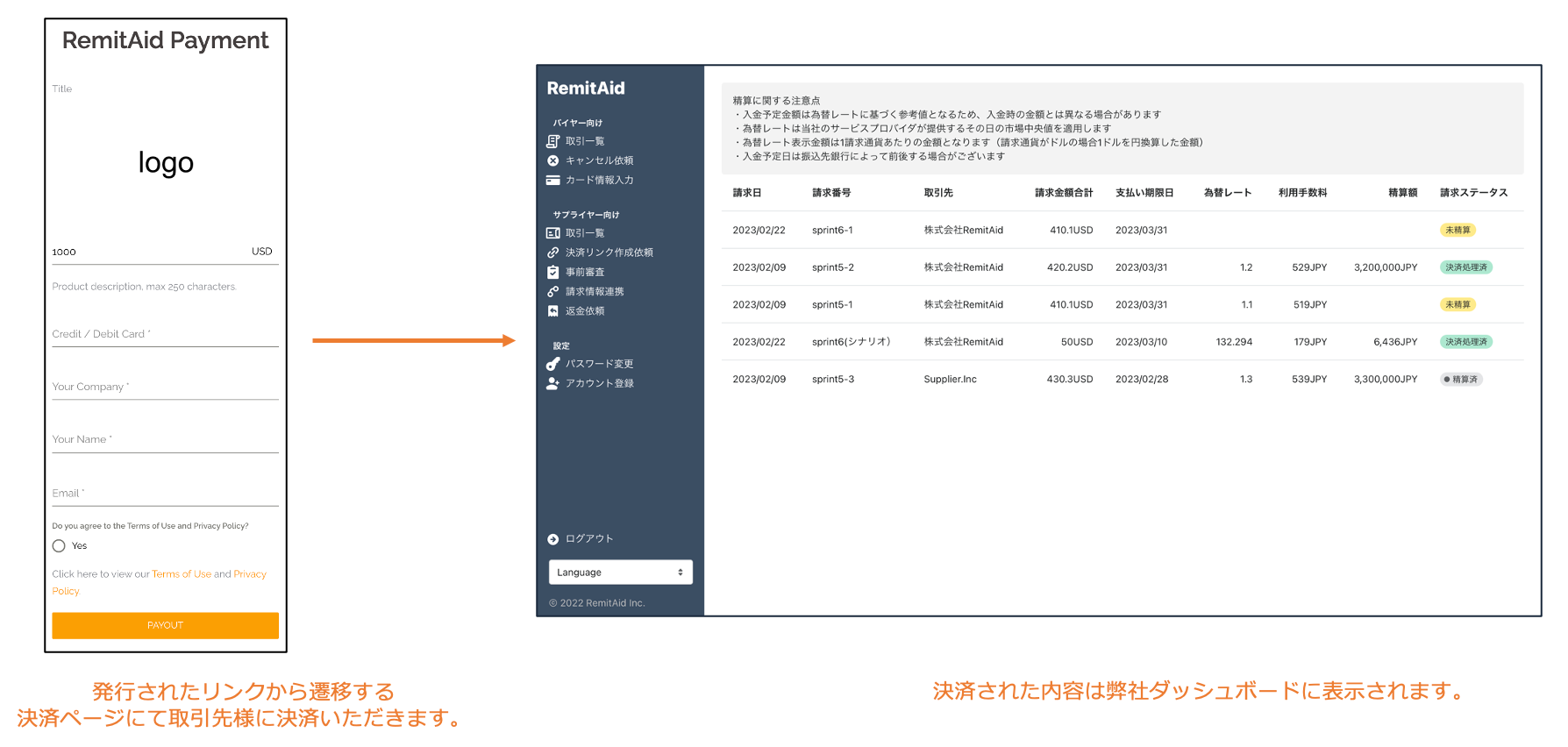The image size is (1568, 747).
Task: Click invoice number sprint6(シナリオ)
Action: tap(852, 342)
